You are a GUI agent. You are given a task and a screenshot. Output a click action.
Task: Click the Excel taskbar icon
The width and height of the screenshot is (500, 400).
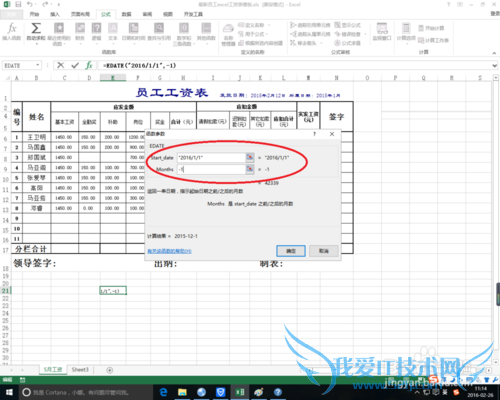coord(240,392)
